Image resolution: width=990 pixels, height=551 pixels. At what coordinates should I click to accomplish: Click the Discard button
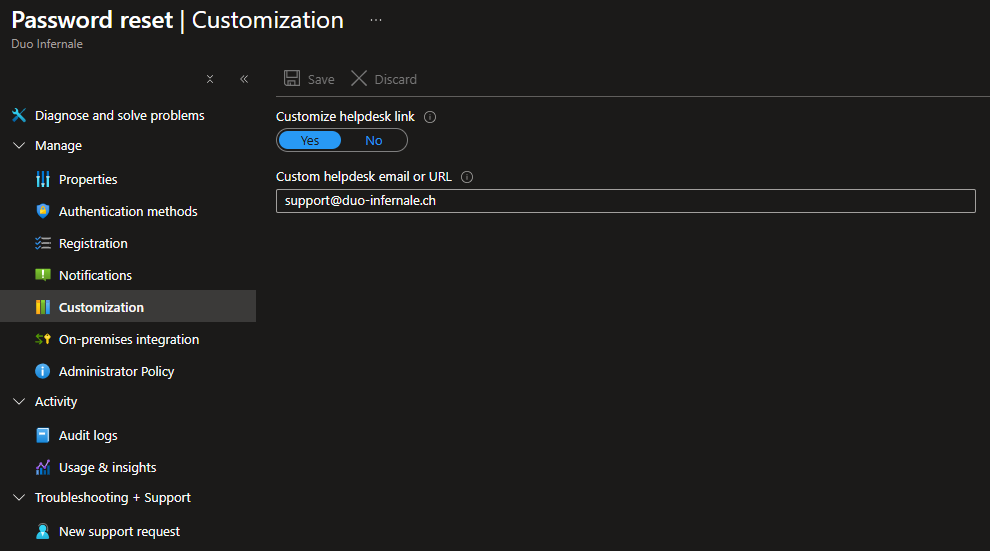[x=384, y=79]
